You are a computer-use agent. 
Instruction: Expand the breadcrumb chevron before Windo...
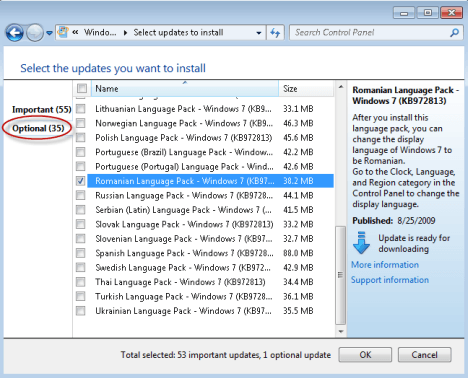[x=75, y=32]
